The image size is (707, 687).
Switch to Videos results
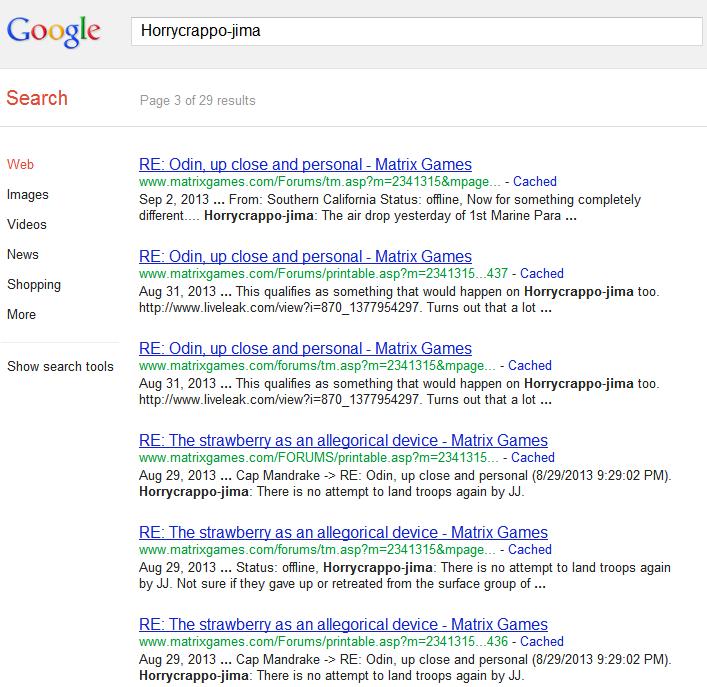pyautogui.click(x=27, y=224)
